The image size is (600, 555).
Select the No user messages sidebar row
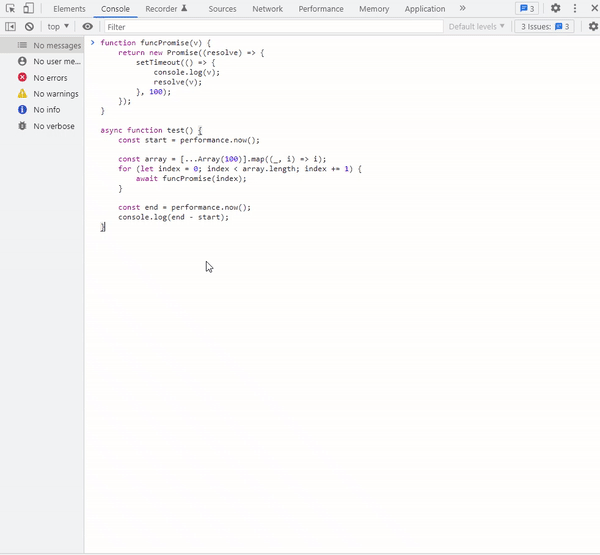42,61
